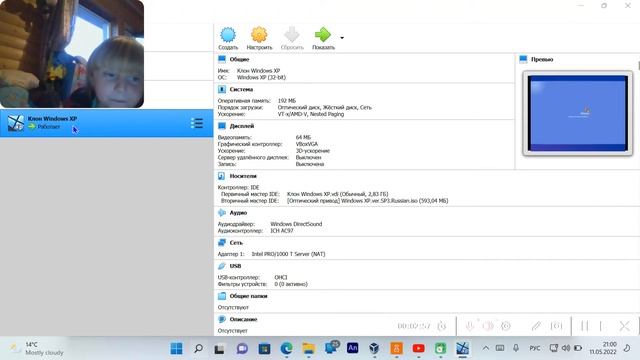Click the Дисплей section screen icon
The image size is (640, 360).
pyautogui.click(x=222, y=126)
